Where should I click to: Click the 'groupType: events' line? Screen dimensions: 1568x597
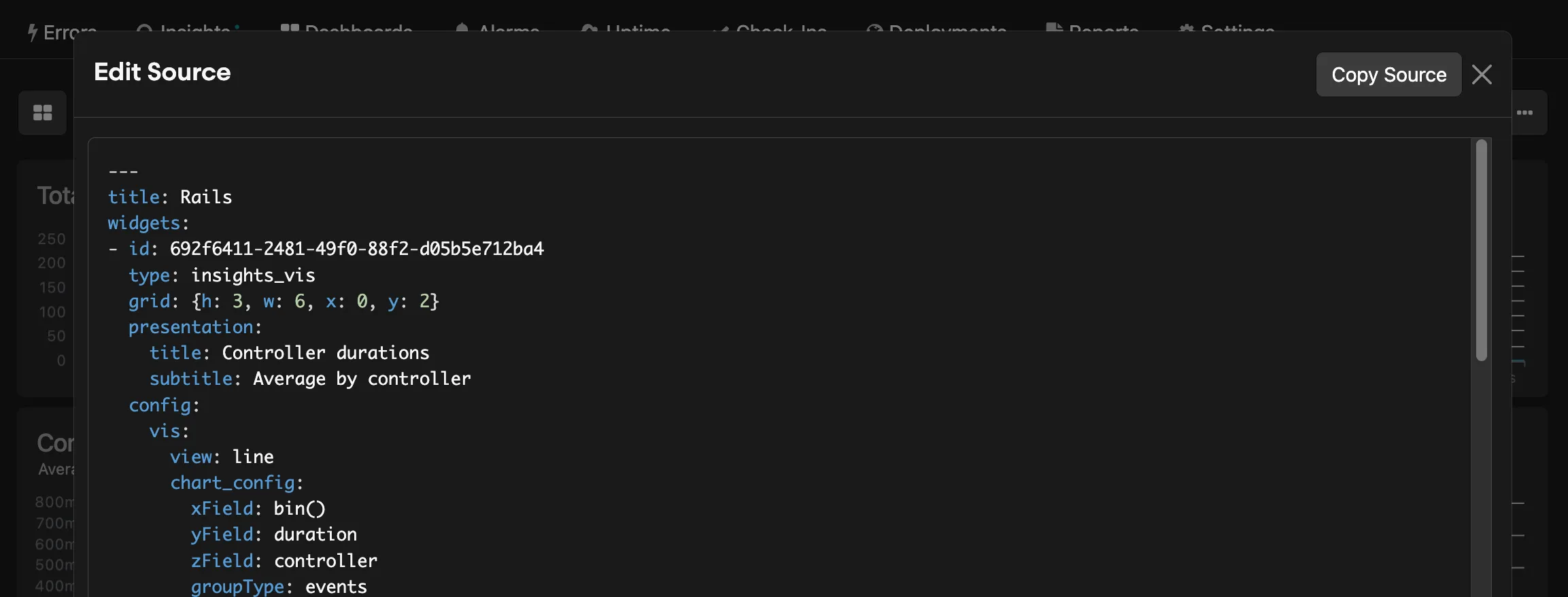pyautogui.click(x=279, y=586)
